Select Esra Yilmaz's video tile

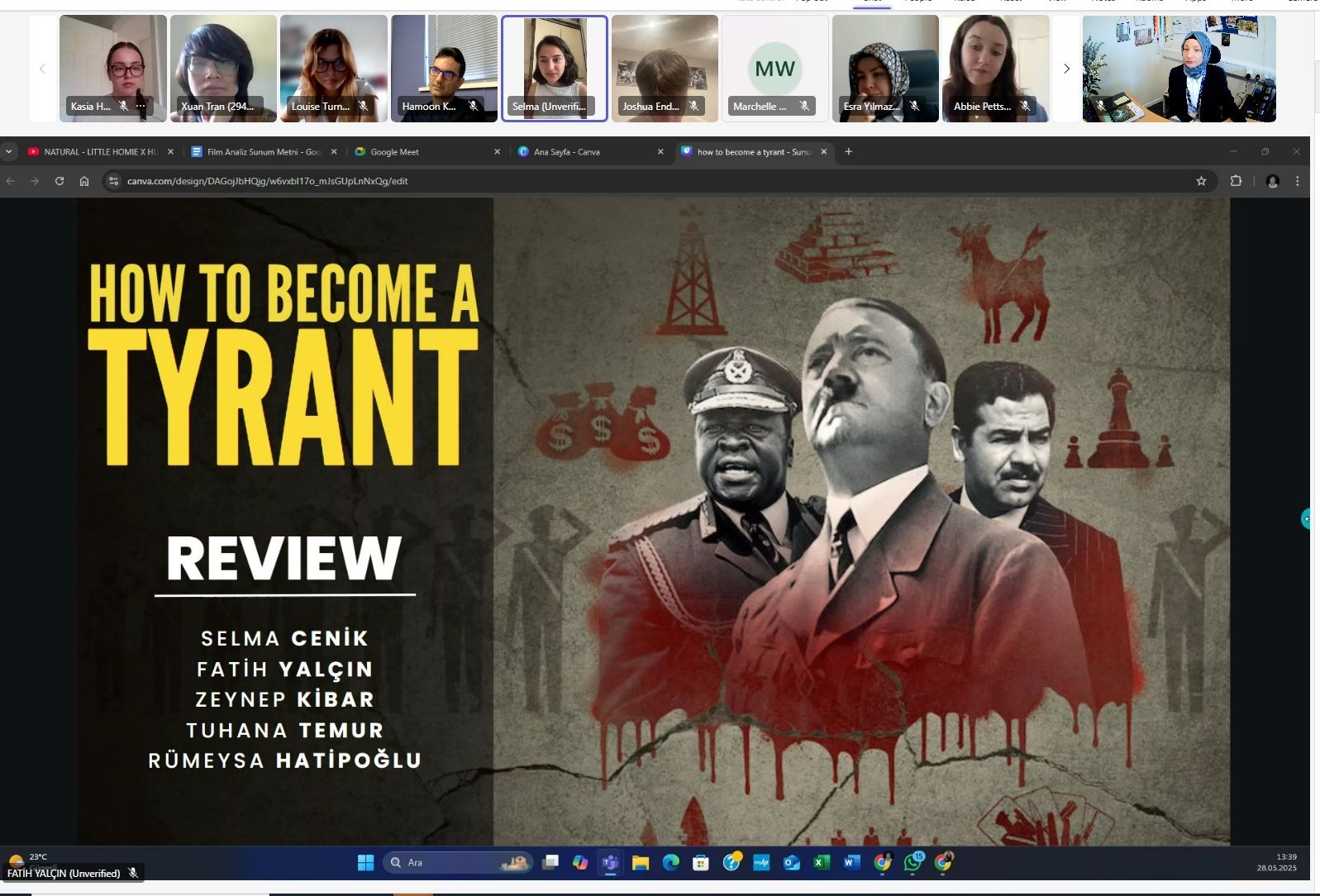point(885,69)
